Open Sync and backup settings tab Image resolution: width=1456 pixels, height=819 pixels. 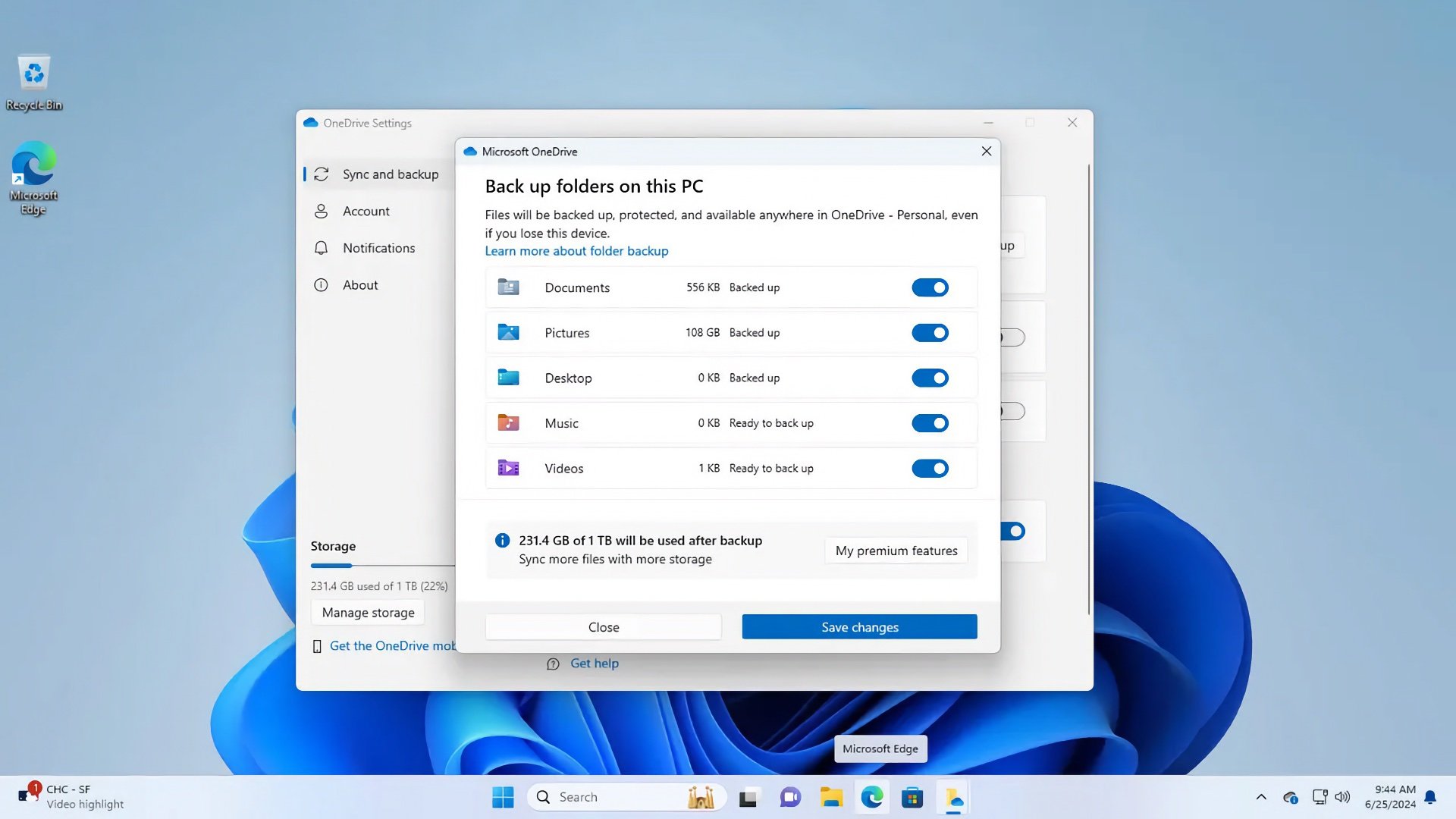tap(376, 174)
